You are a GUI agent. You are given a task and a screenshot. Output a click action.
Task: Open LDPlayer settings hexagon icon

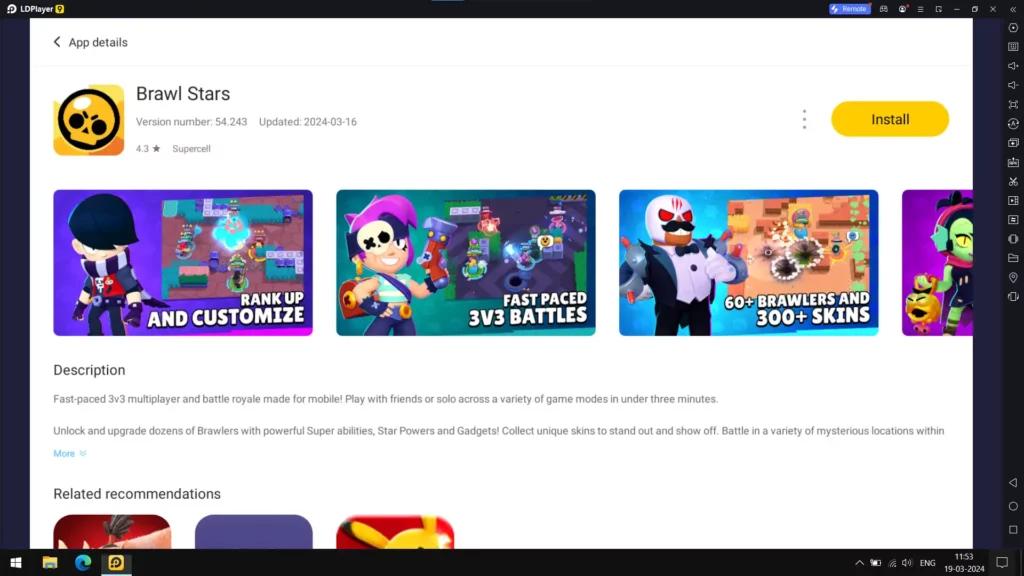pyautogui.click(x=1013, y=28)
